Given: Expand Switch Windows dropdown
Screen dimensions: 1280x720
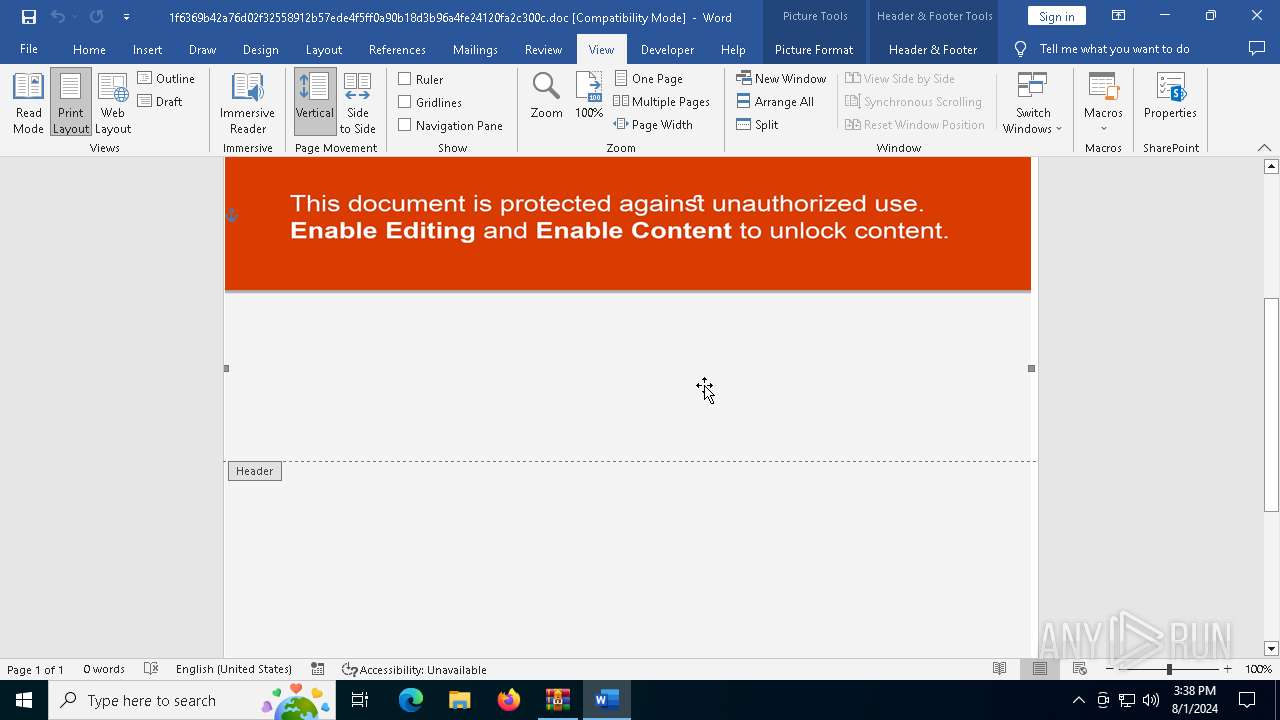Looking at the screenshot, I should (x=1033, y=103).
